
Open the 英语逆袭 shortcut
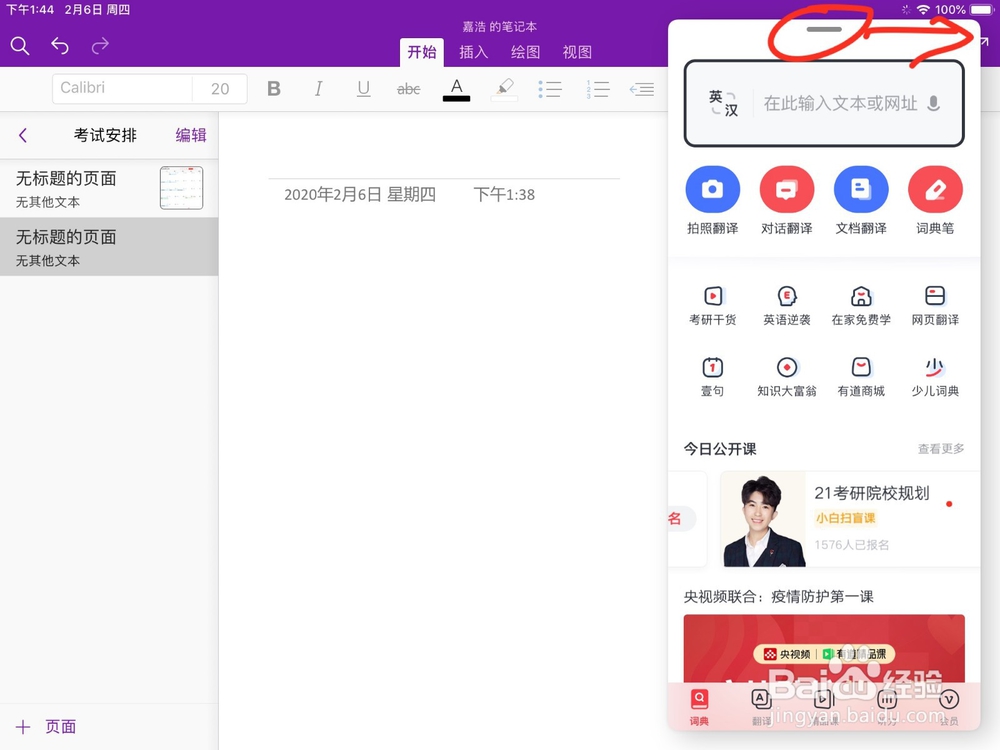[x=786, y=306]
